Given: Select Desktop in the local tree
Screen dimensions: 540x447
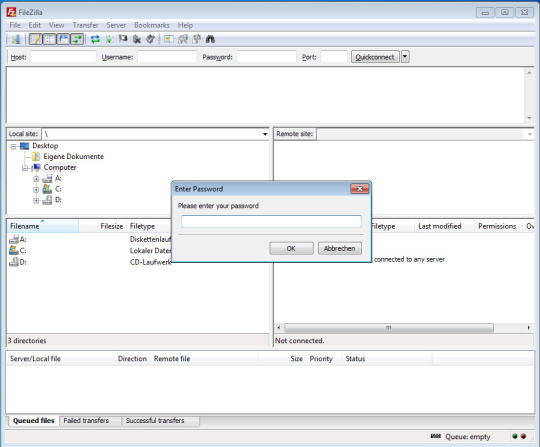Looking at the screenshot, I should click(45, 146).
